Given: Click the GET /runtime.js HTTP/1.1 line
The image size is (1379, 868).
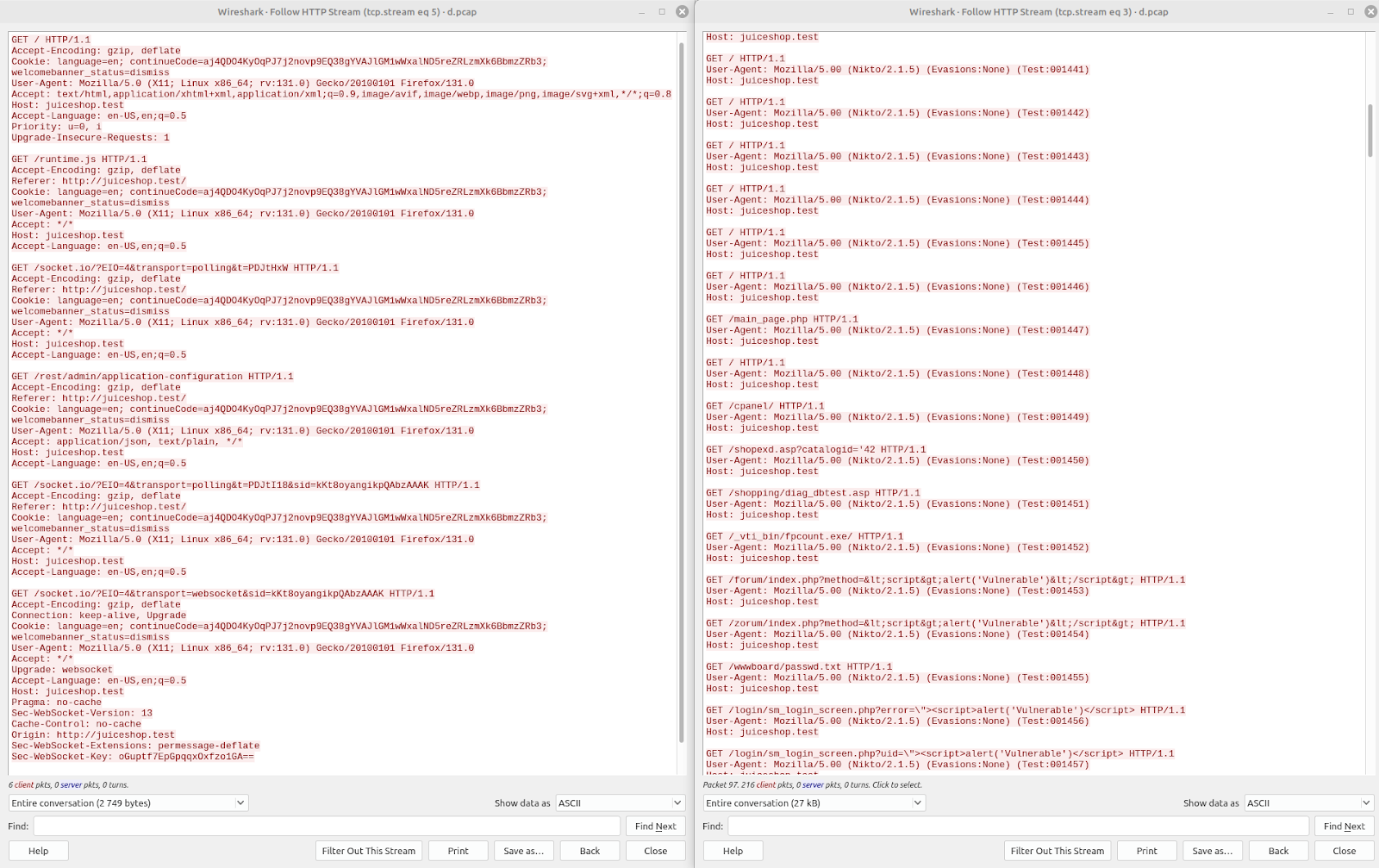Looking at the screenshot, I should [x=79, y=159].
